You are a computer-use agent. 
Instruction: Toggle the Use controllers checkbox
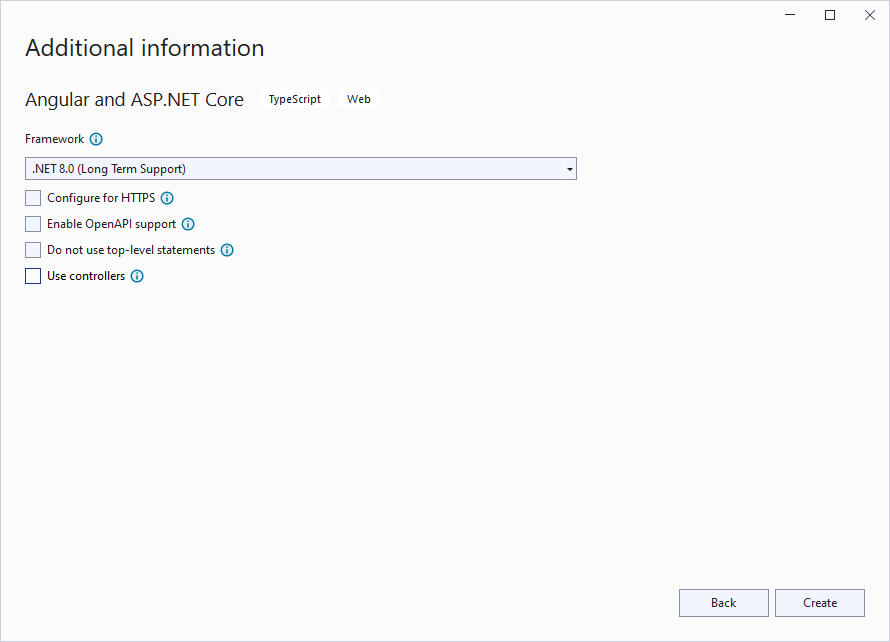33,276
